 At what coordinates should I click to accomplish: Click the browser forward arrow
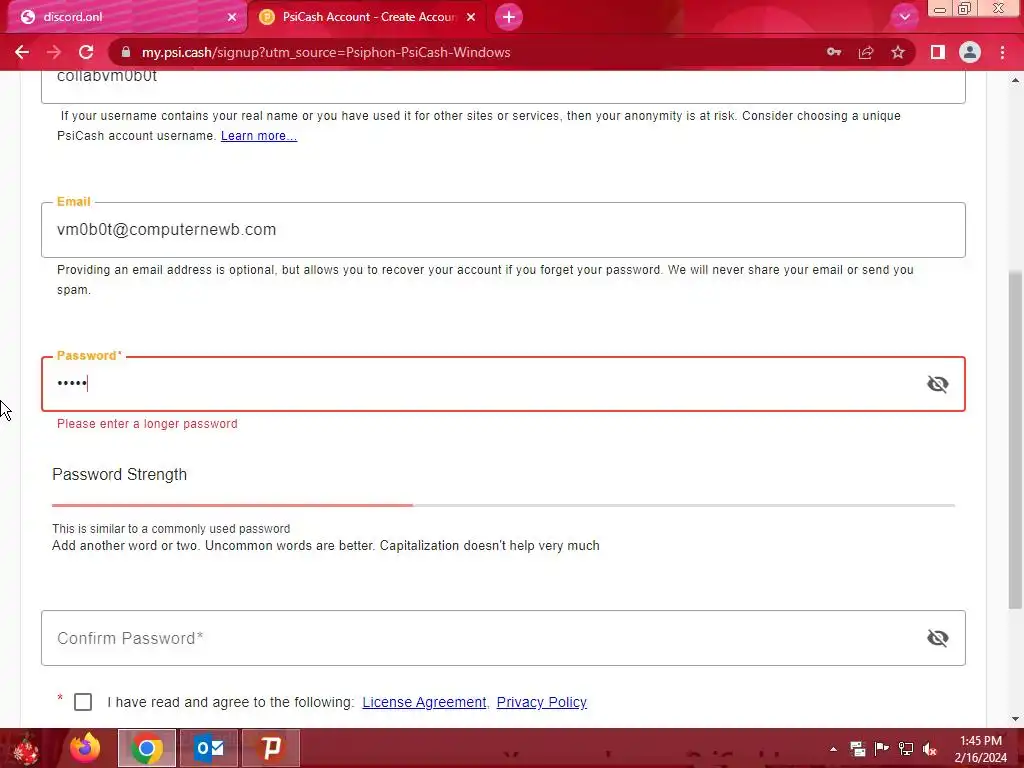pos(54,52)
